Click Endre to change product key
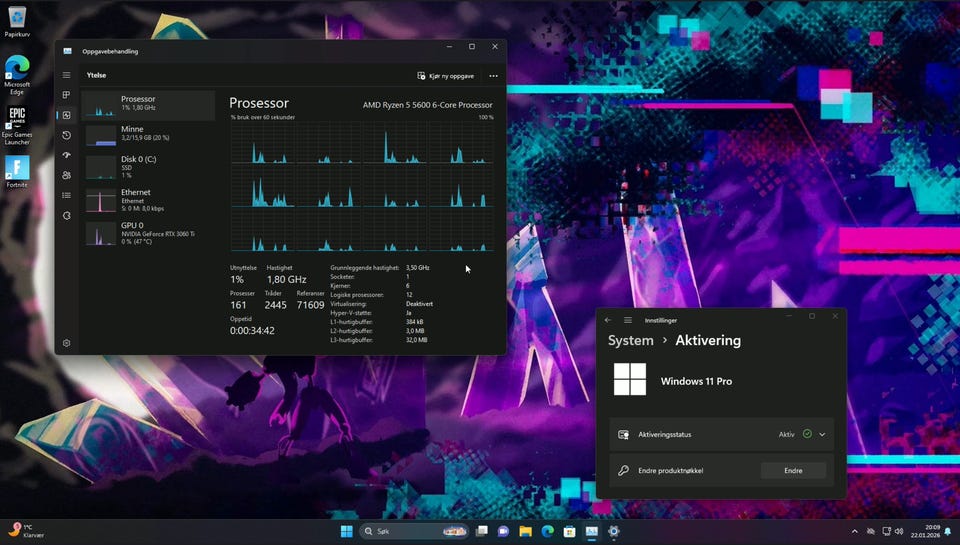Image resolution: width=960 pixels, height=545 pixels. point(793,470)
